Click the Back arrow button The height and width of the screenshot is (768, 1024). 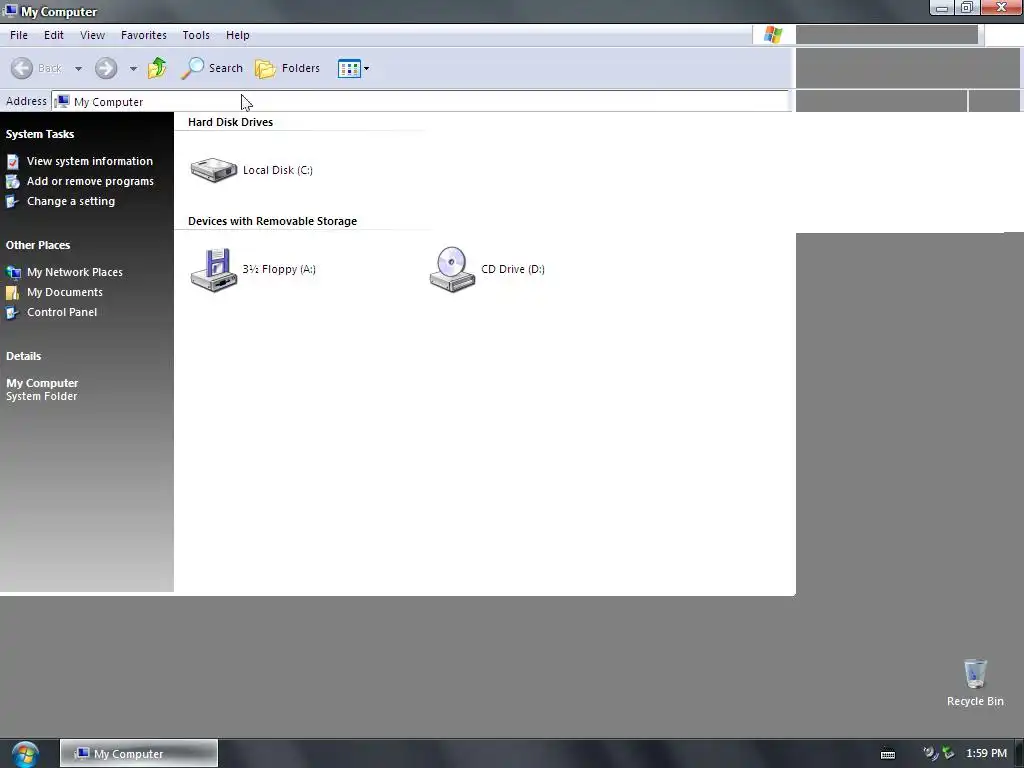click(22, 68)
